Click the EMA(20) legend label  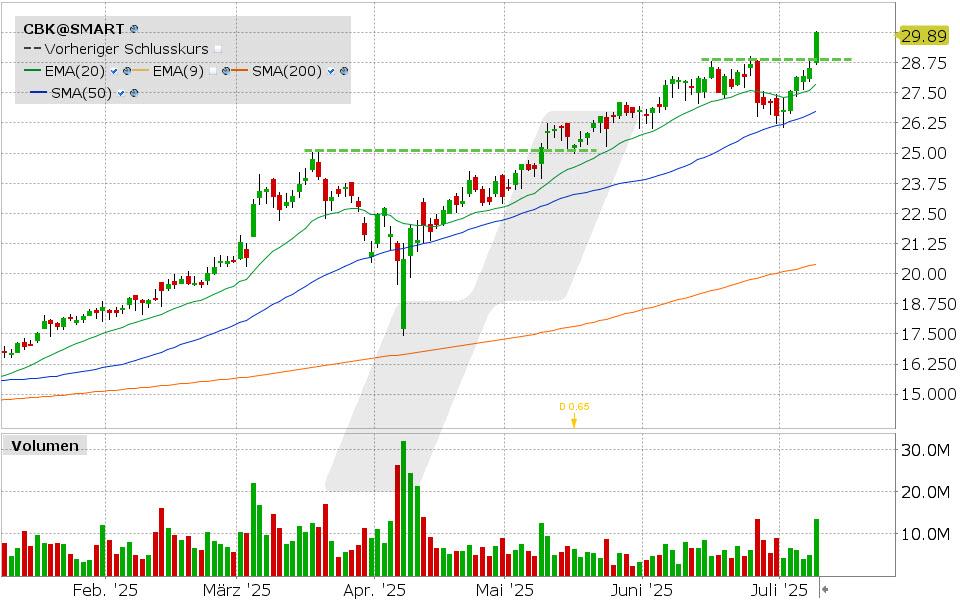pos(75,71)
